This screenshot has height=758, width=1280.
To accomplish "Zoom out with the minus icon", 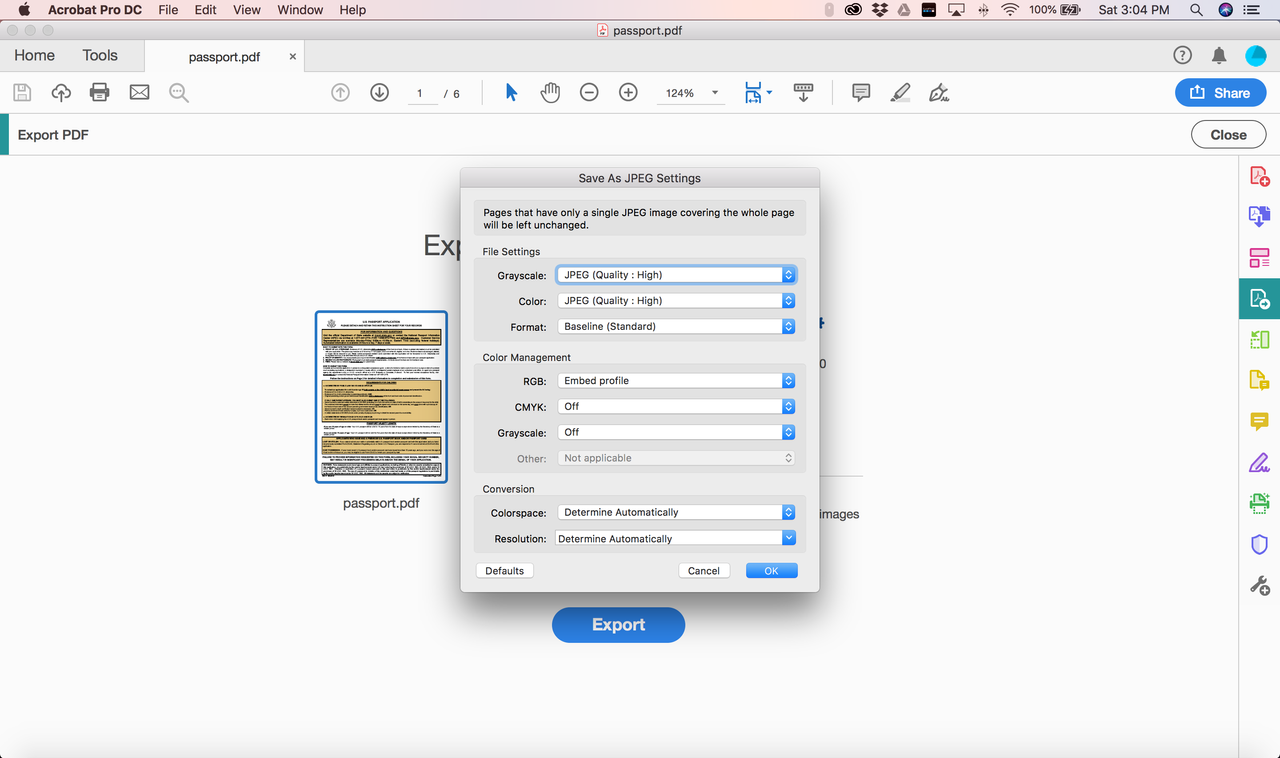I will (x=589, y=93).
